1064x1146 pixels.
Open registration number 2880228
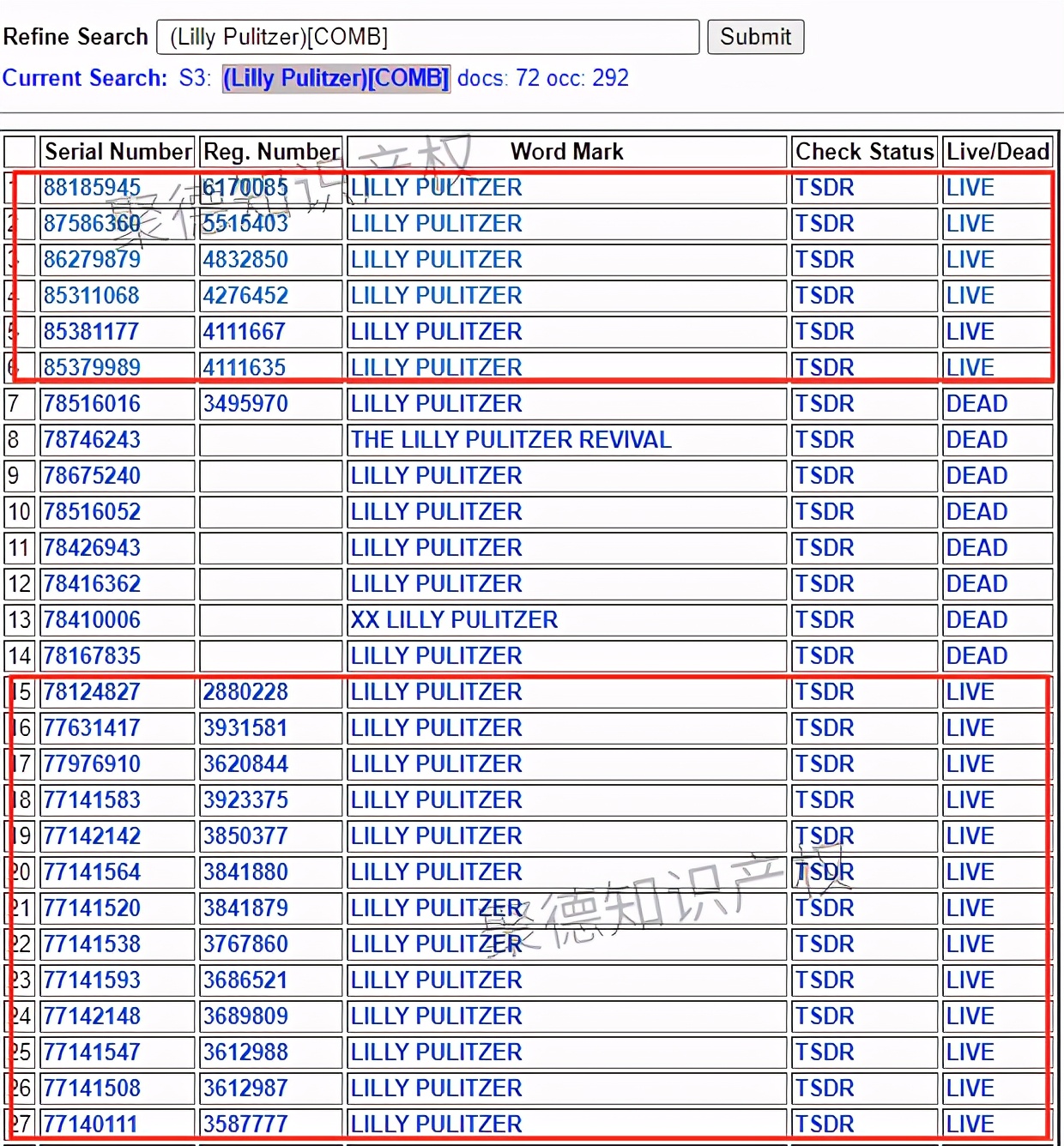(x=245, y=691)
